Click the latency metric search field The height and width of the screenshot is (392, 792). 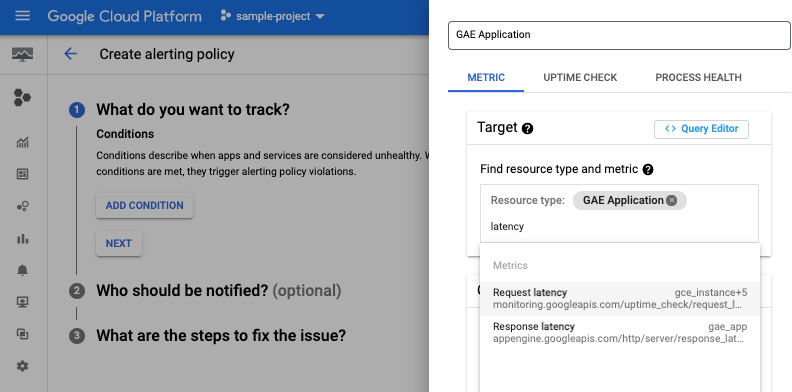619,227
